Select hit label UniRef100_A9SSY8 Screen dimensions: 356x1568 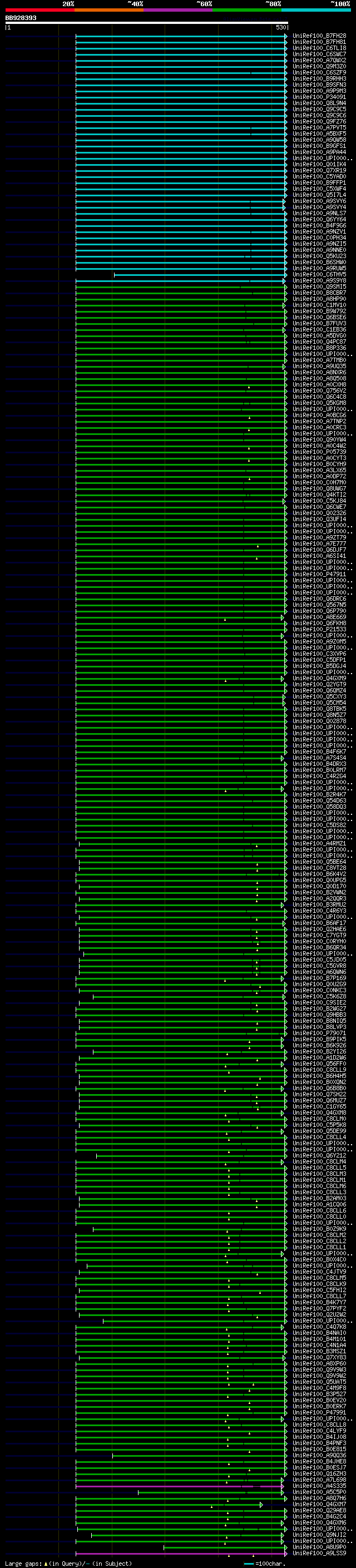(319, 280)
